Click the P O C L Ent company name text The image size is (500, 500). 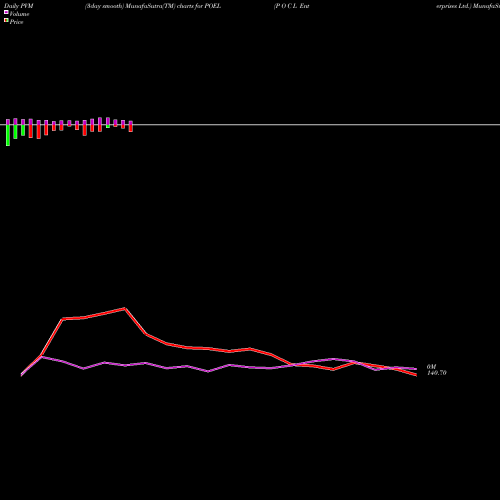(291, 6)
